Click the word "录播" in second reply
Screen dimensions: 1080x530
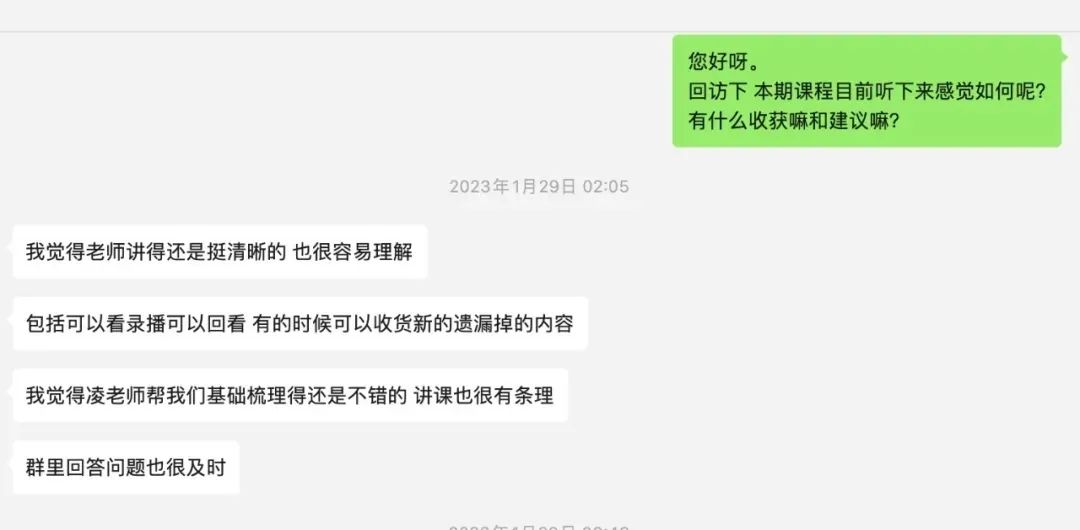145,324
